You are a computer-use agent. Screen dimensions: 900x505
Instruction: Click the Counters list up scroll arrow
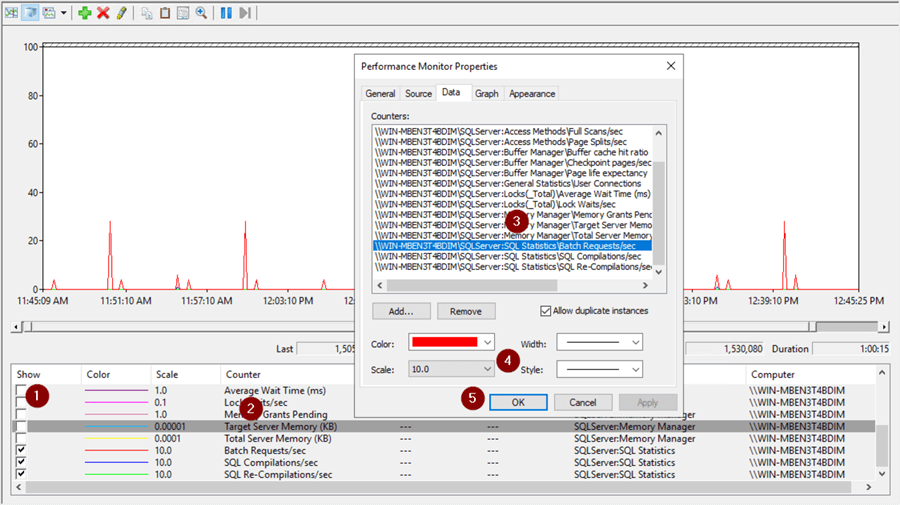[659, 133]
